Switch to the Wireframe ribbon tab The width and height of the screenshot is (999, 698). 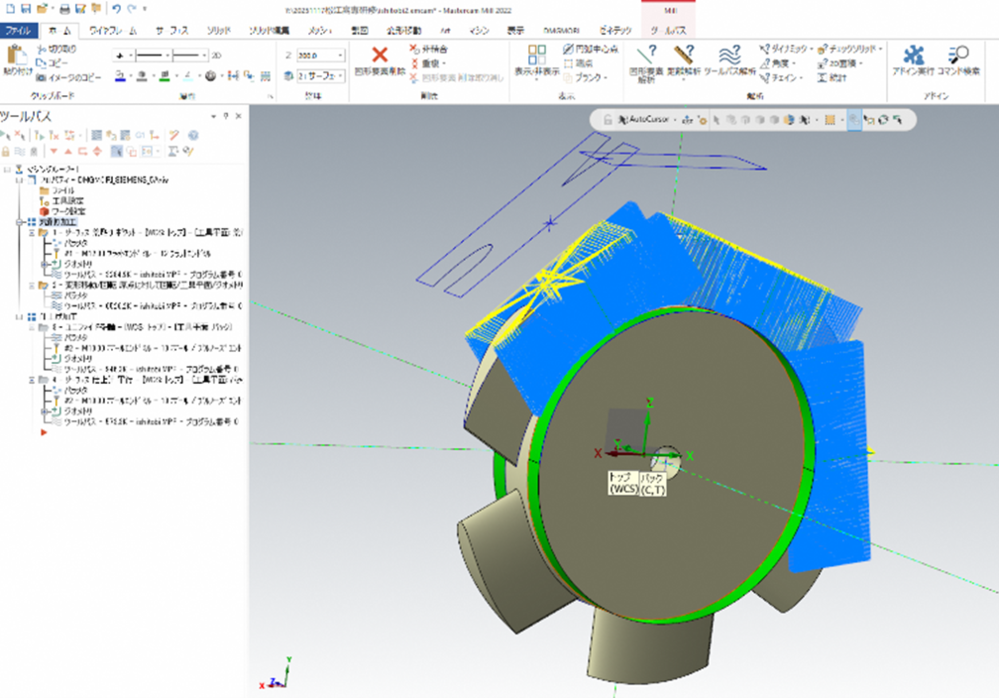pos(114,31)
